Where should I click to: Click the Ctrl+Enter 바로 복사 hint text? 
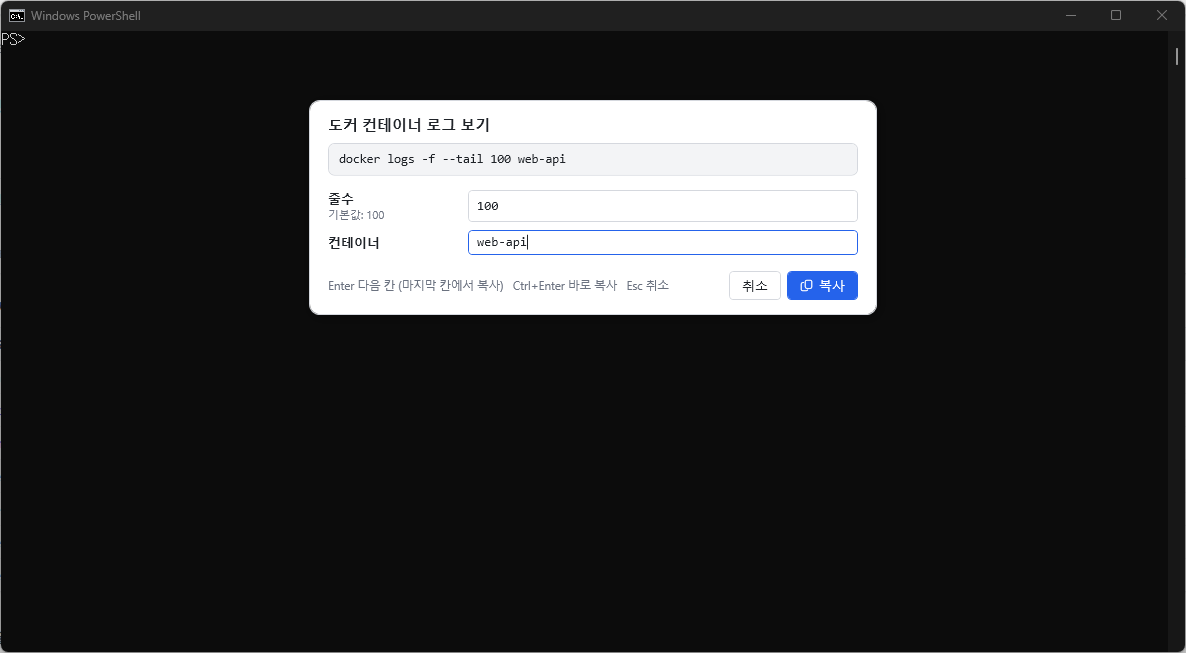click(565, 285)
